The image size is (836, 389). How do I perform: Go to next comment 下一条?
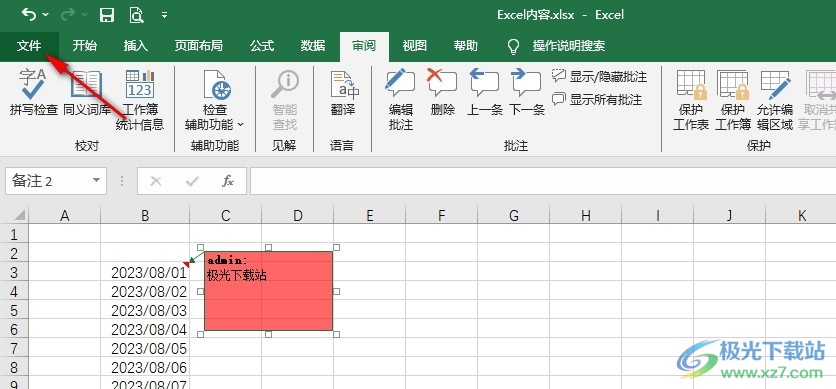click(x=526, y=93)
